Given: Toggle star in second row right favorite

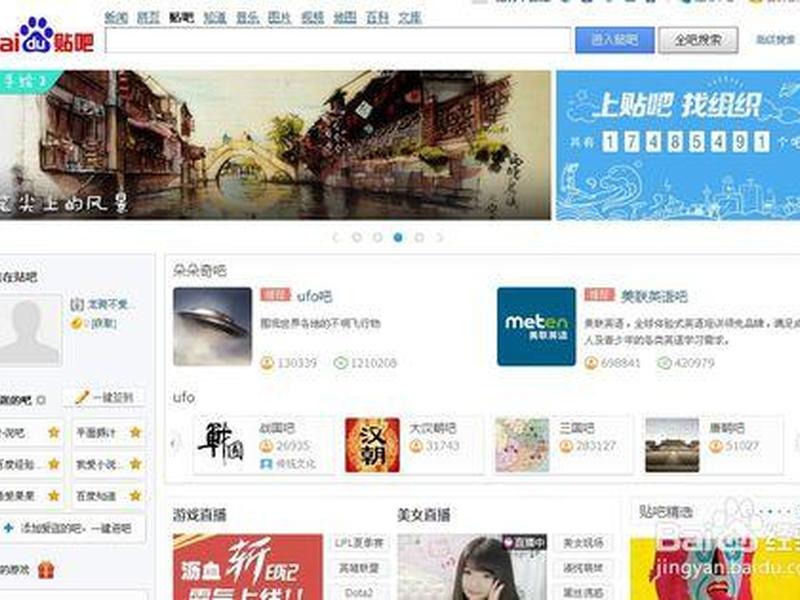Looking at the screenshot, I should pos(135,464).
